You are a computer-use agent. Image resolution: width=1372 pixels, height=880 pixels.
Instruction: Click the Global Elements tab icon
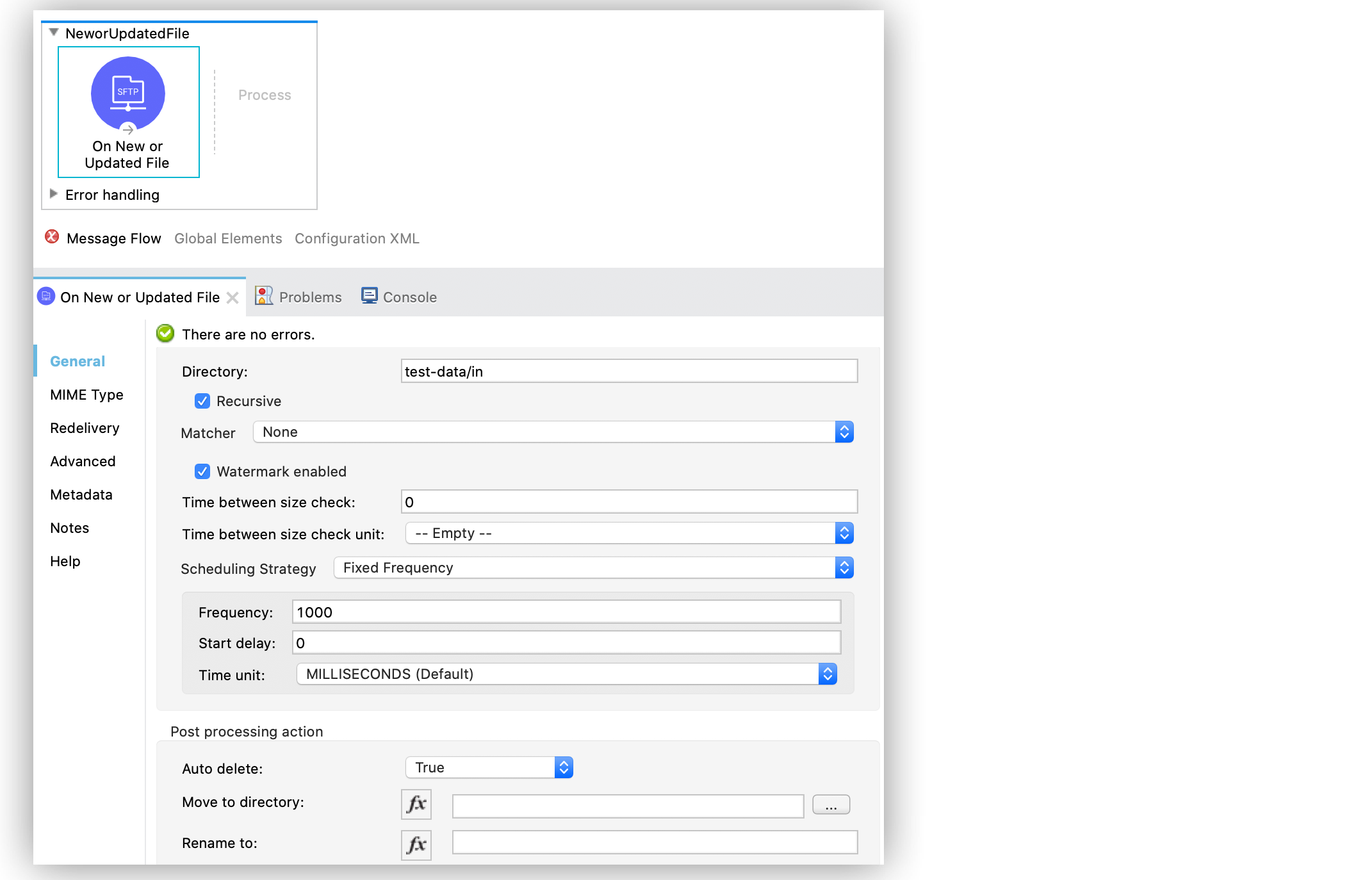(x=227, y=238)
